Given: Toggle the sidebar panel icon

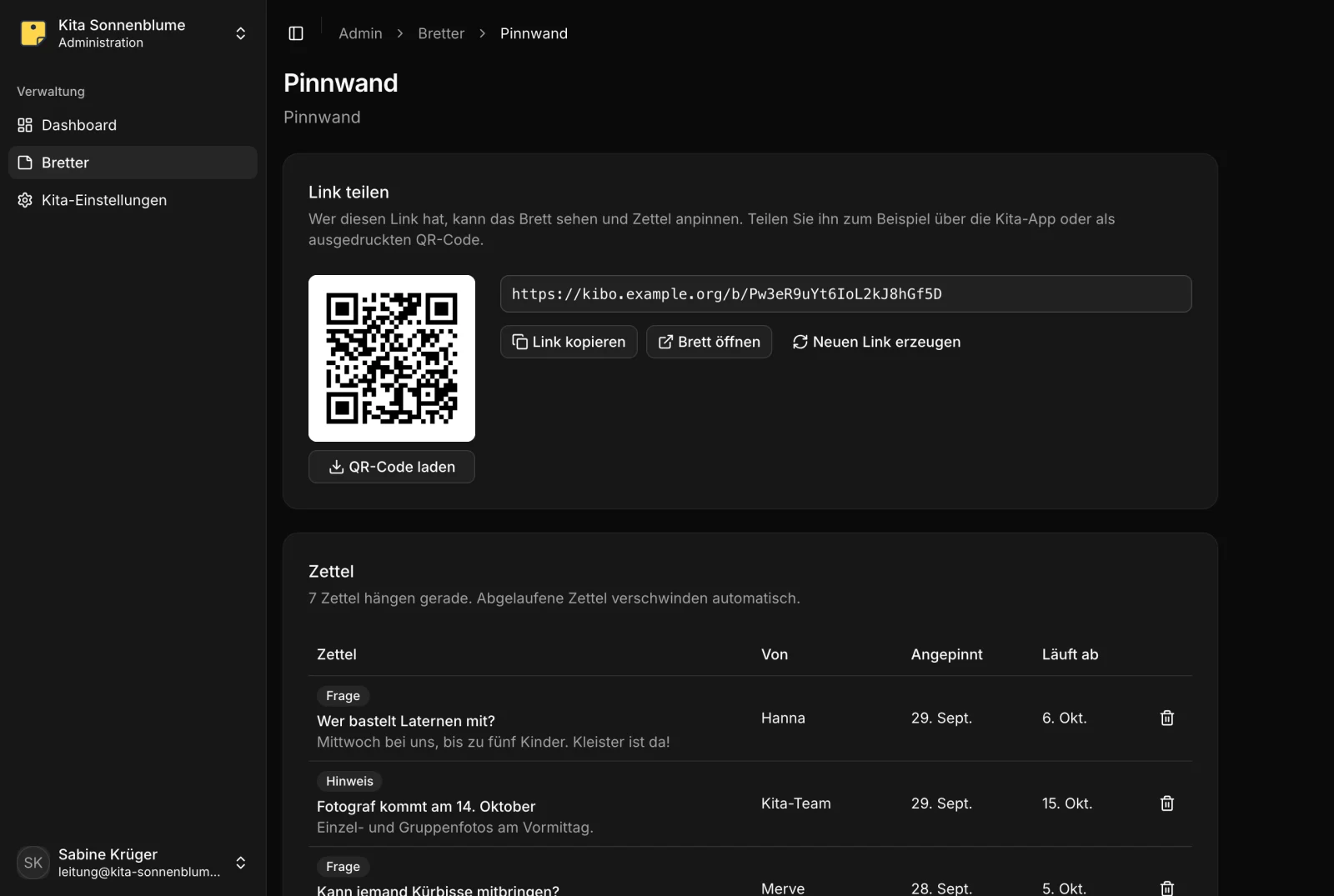Looking at the screenshot, I should [296, 33].
